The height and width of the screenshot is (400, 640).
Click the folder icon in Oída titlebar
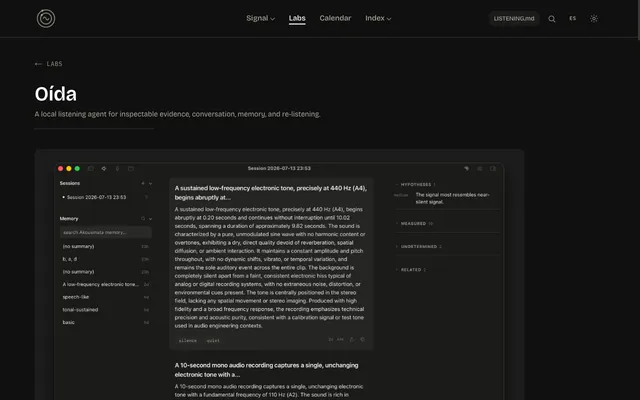[131, 168]
